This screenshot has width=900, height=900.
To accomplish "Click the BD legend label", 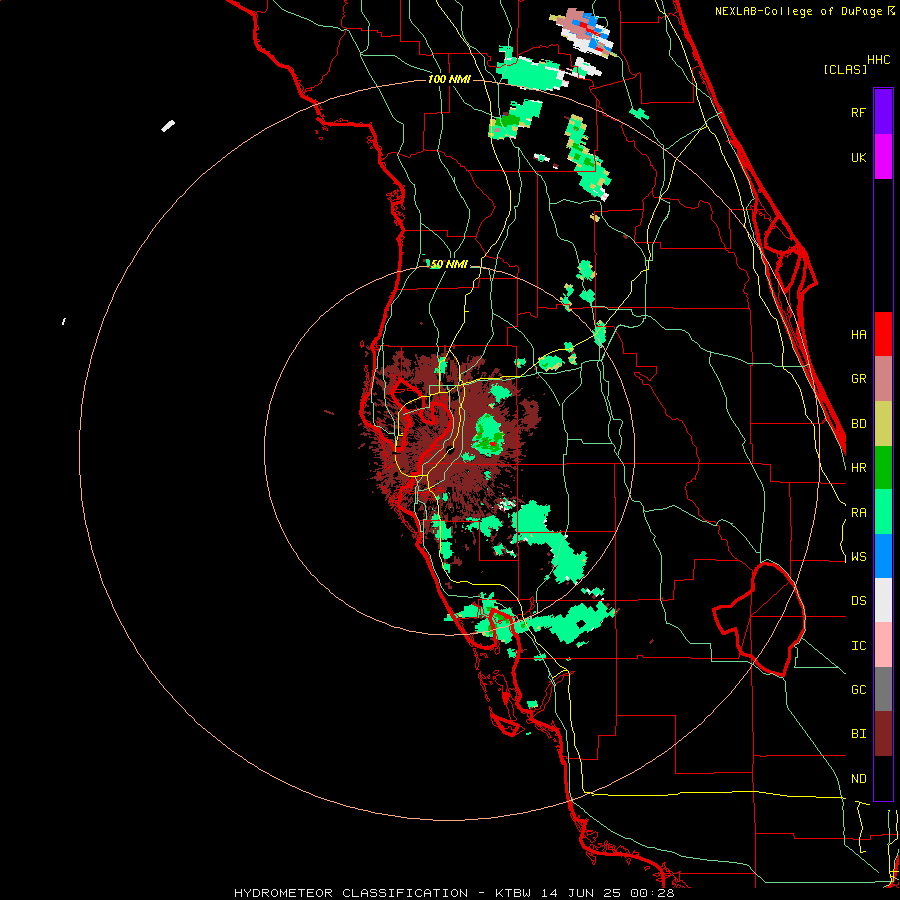I will [858, 424].
